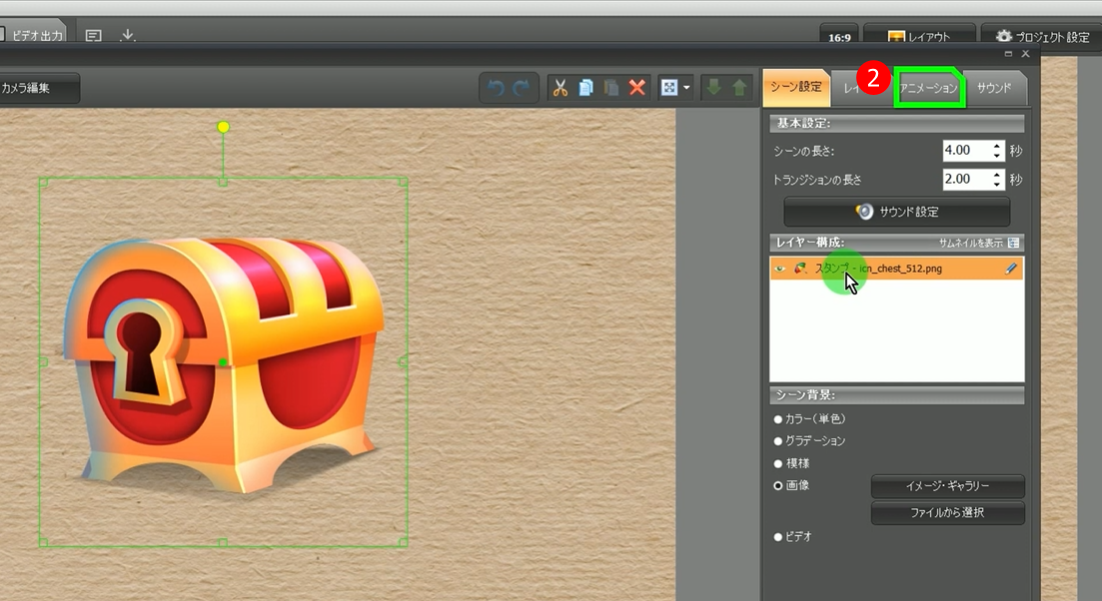Decrease トランジションの長さ with down stepper
1102x601 pixels.
997,185
